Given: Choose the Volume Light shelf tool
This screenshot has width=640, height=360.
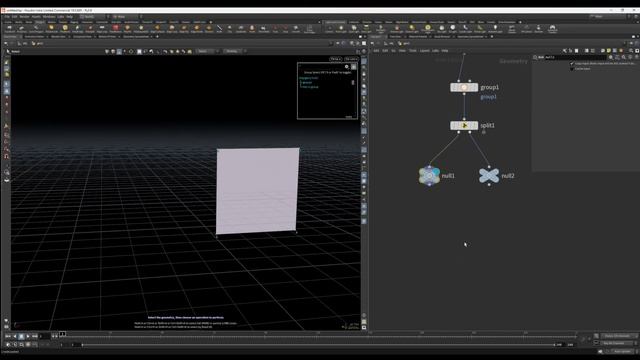Looking at the screenshot, I should pyautogui.click(x=397, y=29).
